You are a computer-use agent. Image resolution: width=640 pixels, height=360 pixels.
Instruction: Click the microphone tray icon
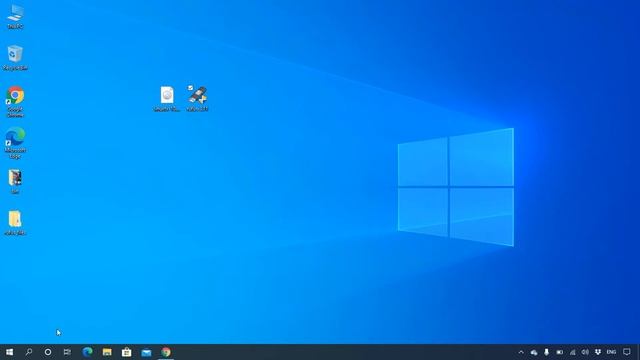point(547,352)
